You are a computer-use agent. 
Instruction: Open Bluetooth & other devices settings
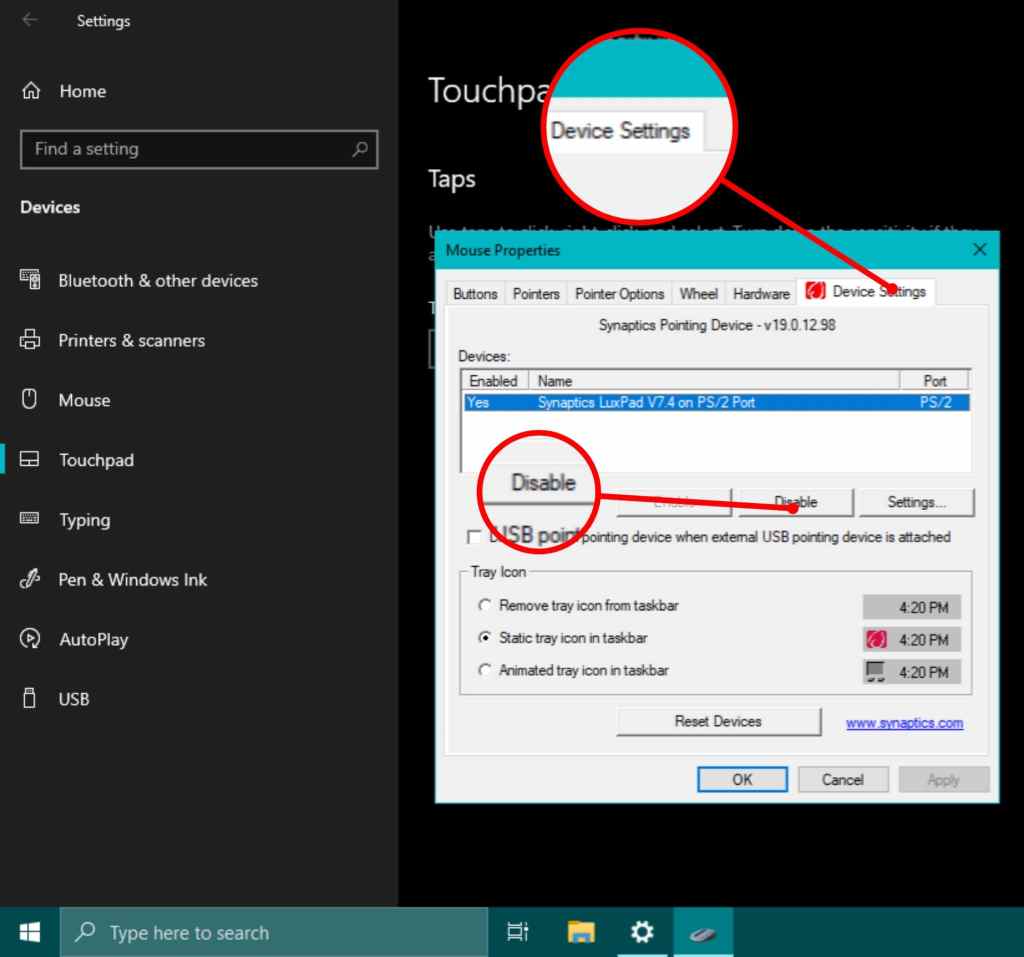[x=30, y=281]
